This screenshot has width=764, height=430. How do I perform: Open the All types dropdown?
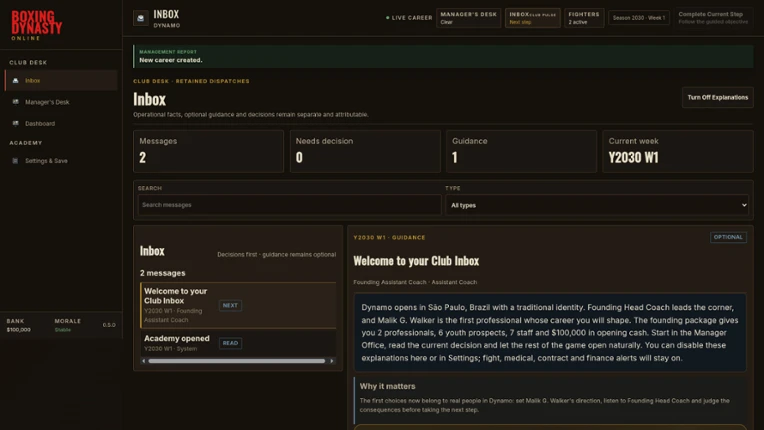click(597, 205)
